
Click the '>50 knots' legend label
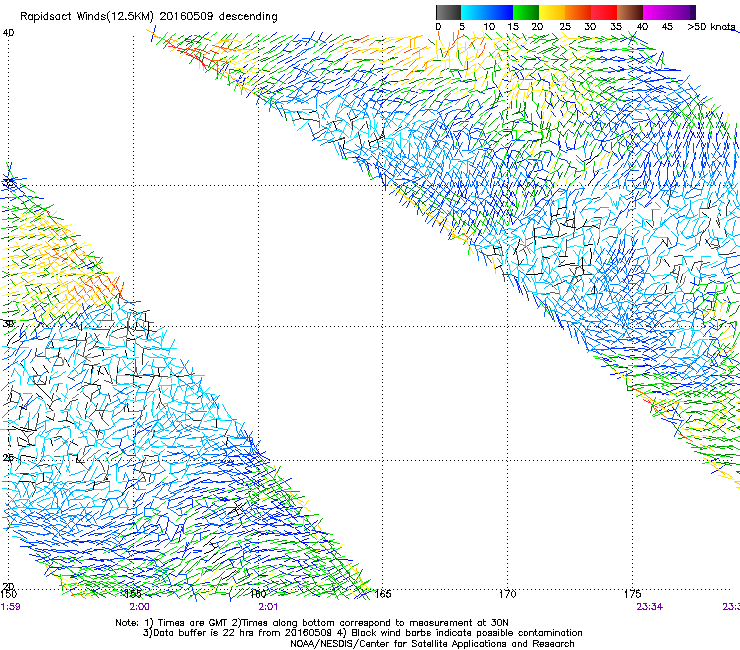pos(712,27)
